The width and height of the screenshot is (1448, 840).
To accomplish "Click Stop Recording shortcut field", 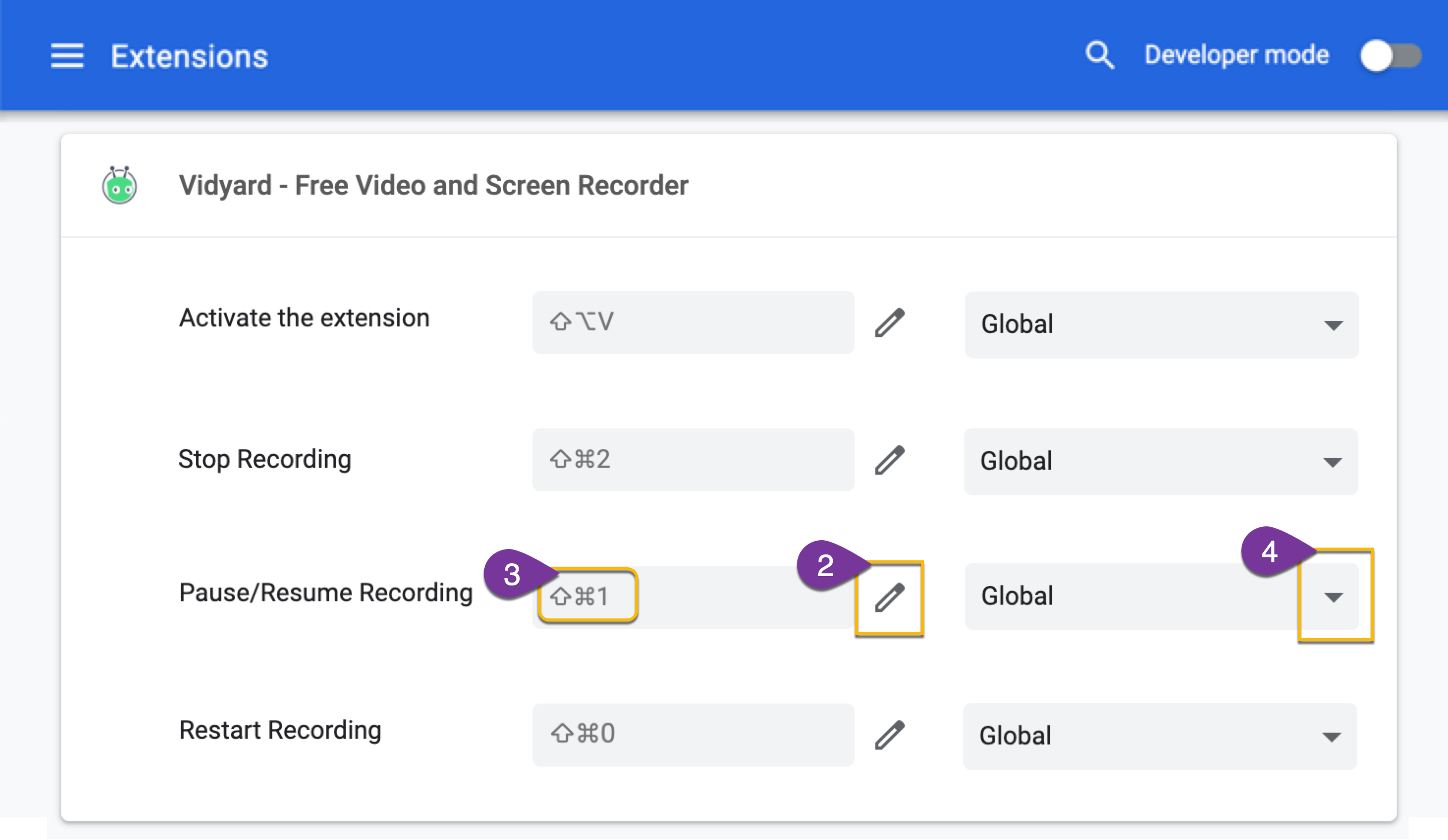I will click(693, 460).
